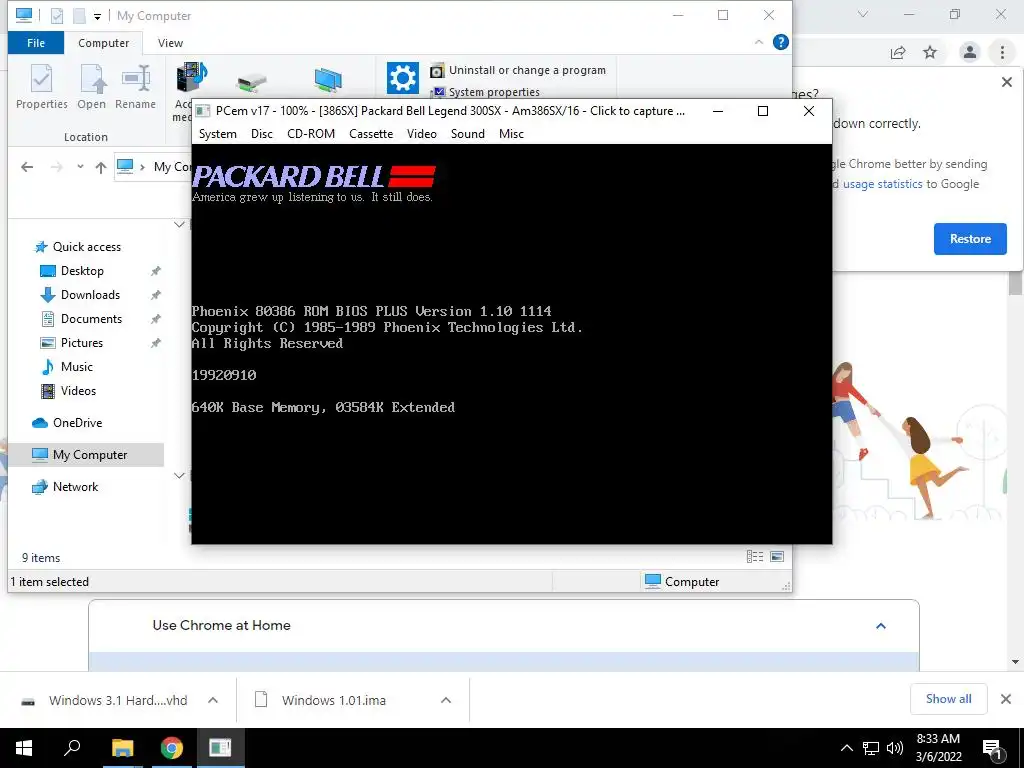Open Settings gear icon in ribbon
This screenshot has width=1024, height=768.
pos(402,78)
